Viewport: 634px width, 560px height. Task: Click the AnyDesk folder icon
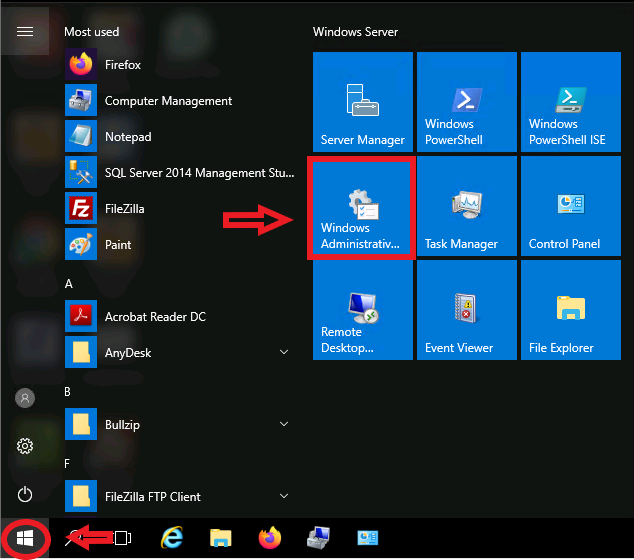point(81,352)
